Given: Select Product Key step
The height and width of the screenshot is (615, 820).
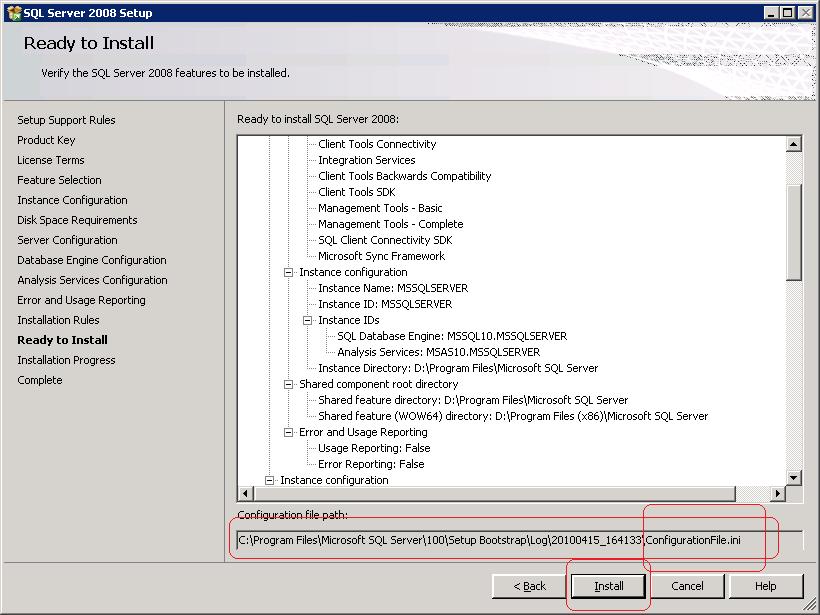Looking at the screenshot, I should tap(46, 140).
